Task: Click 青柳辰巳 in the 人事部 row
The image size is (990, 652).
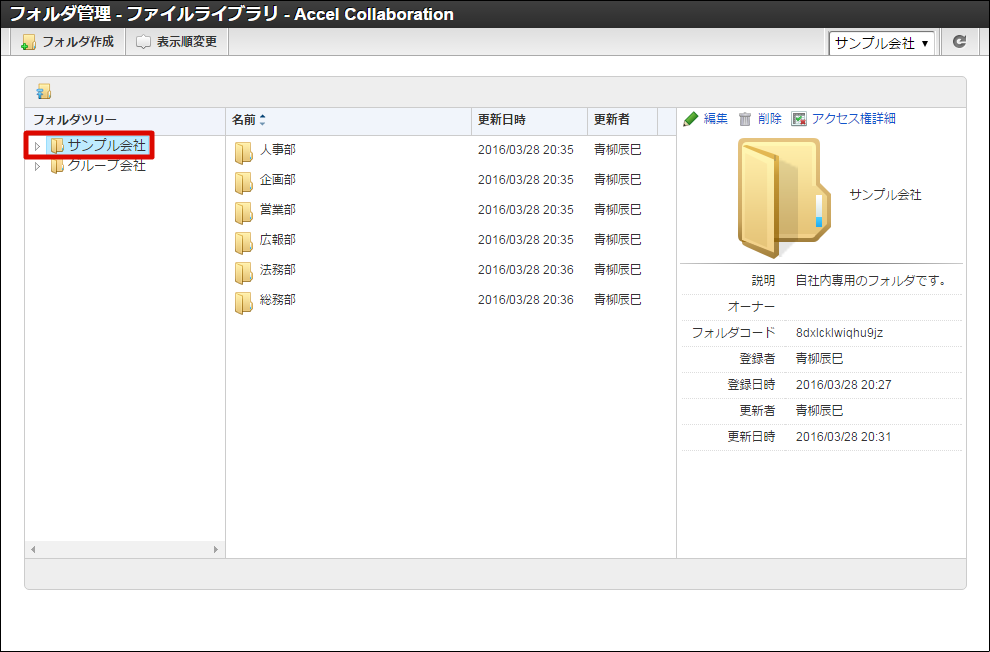Action: [617, 150]
